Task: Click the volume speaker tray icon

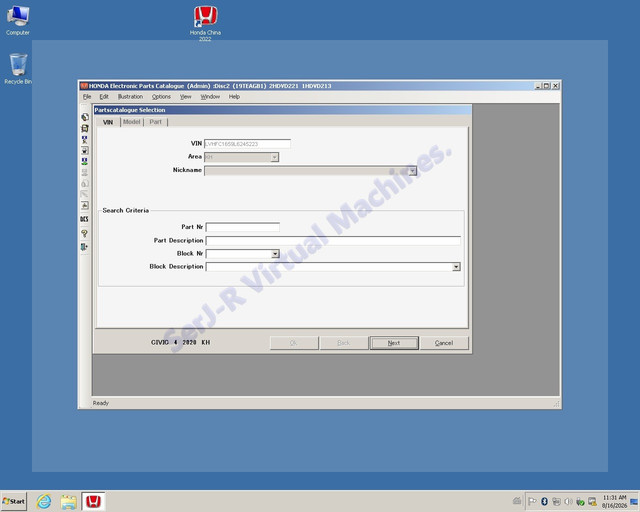Action: (568, 501)
